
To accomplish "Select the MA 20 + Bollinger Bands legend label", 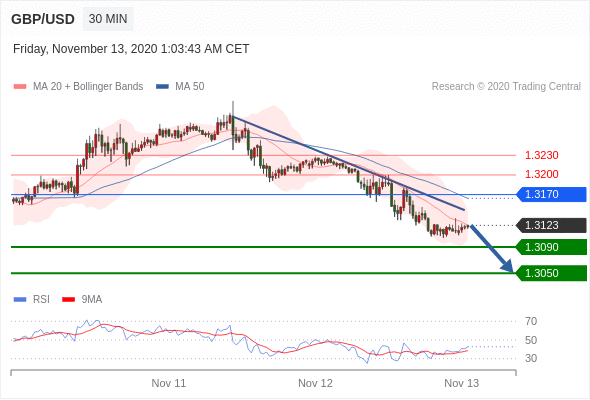I will [x=88, y=87].
